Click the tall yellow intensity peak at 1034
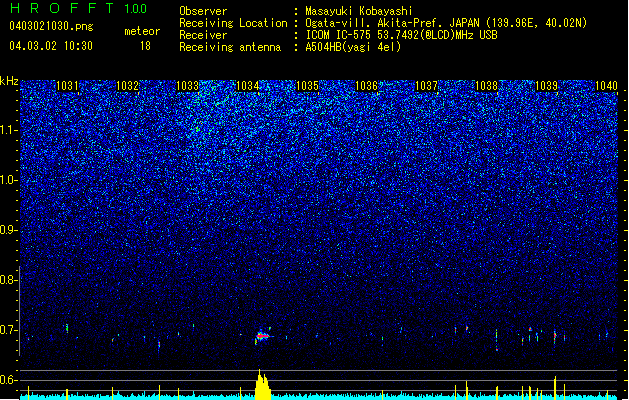 pyautogui.click(x=262, y=385)
